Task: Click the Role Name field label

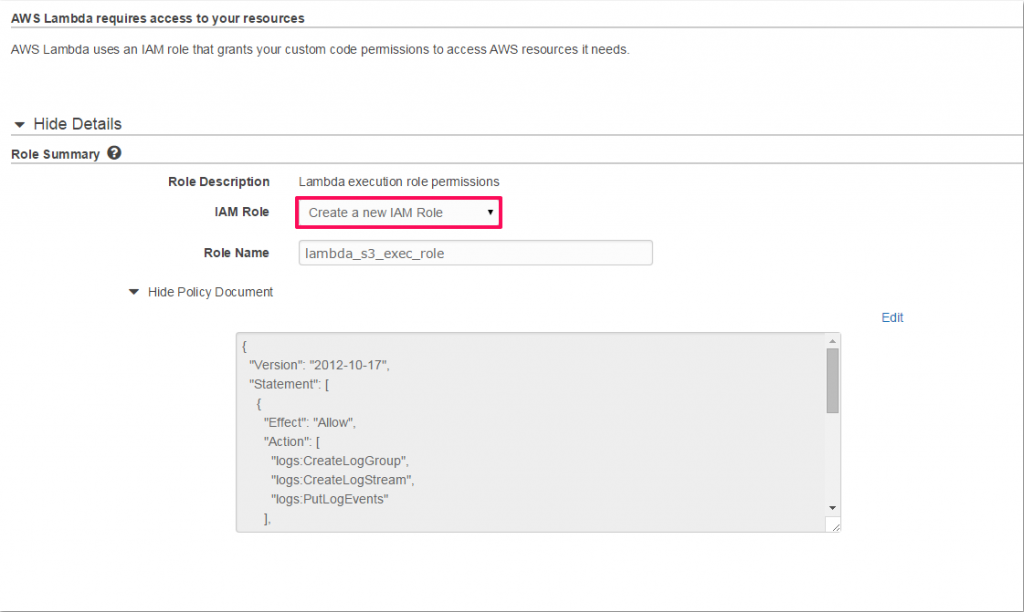Action: click(x=236, y=253)
